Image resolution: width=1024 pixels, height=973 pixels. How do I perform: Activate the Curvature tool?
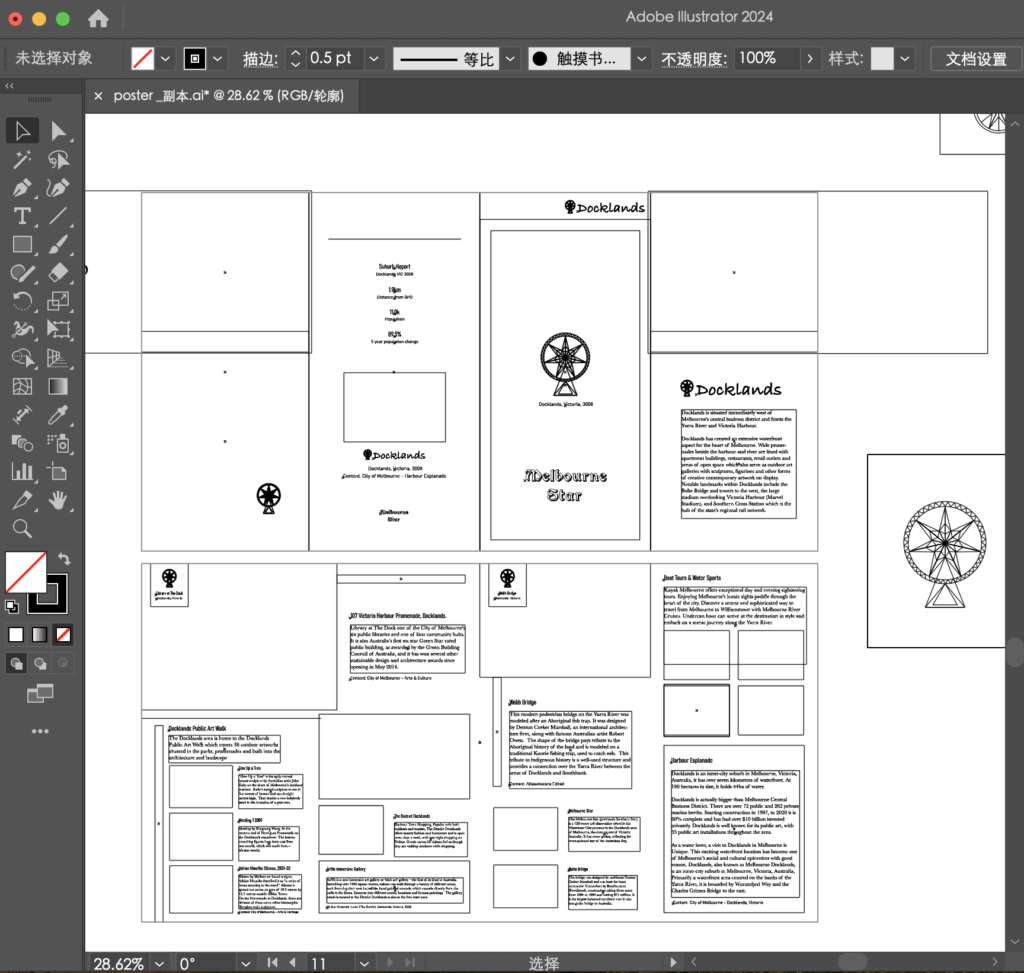click(x=59, y=188)
